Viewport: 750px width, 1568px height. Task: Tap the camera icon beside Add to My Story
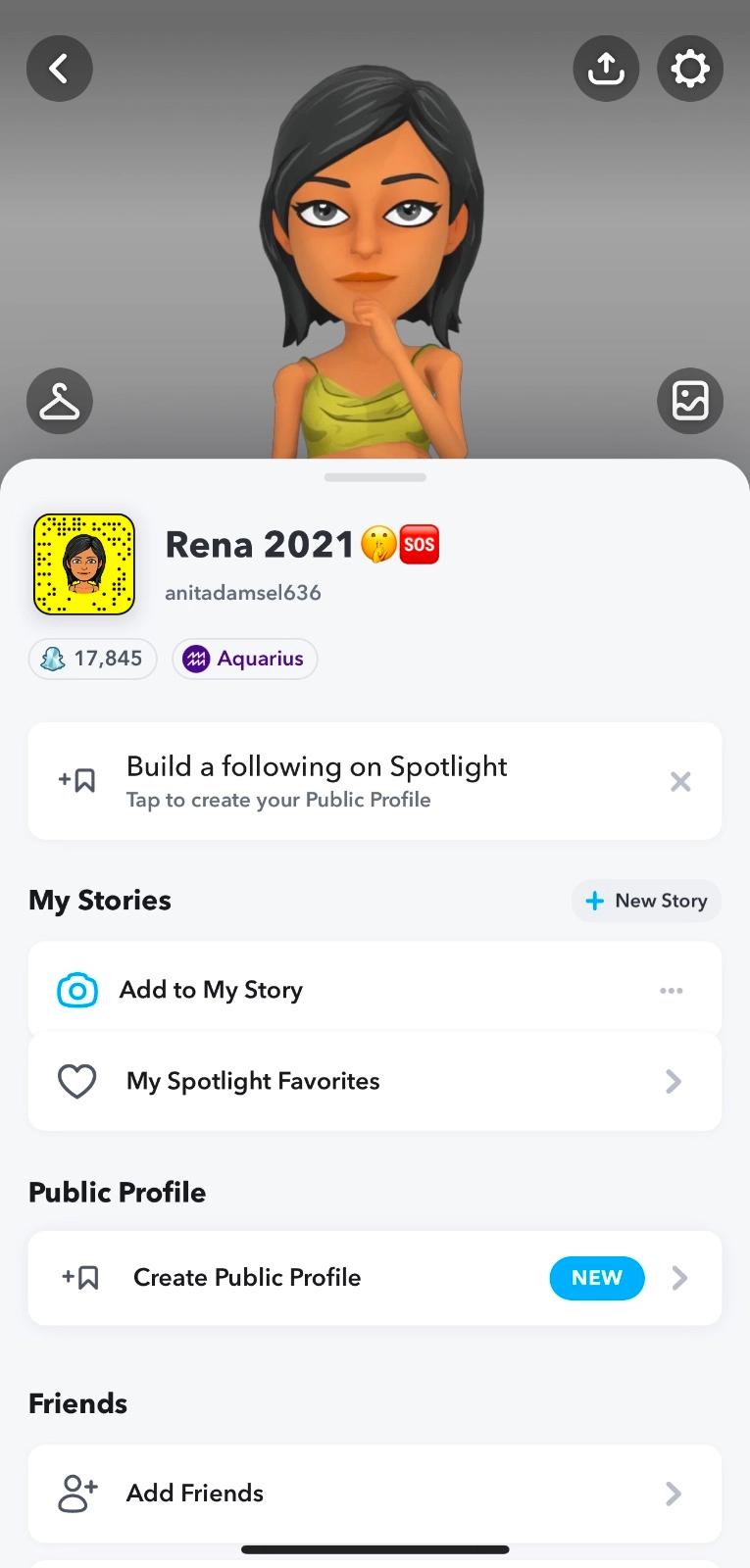click(x=77, y=990)
